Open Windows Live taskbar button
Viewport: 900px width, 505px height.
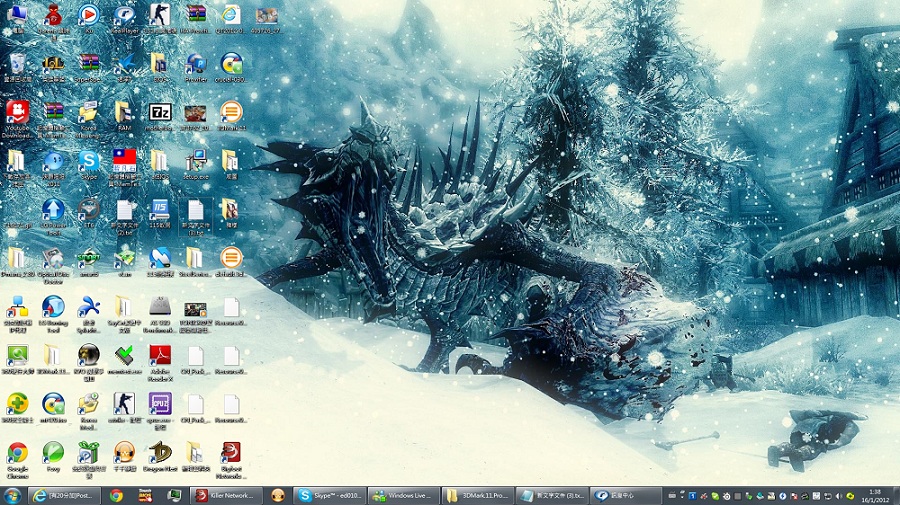click(404, 495)
